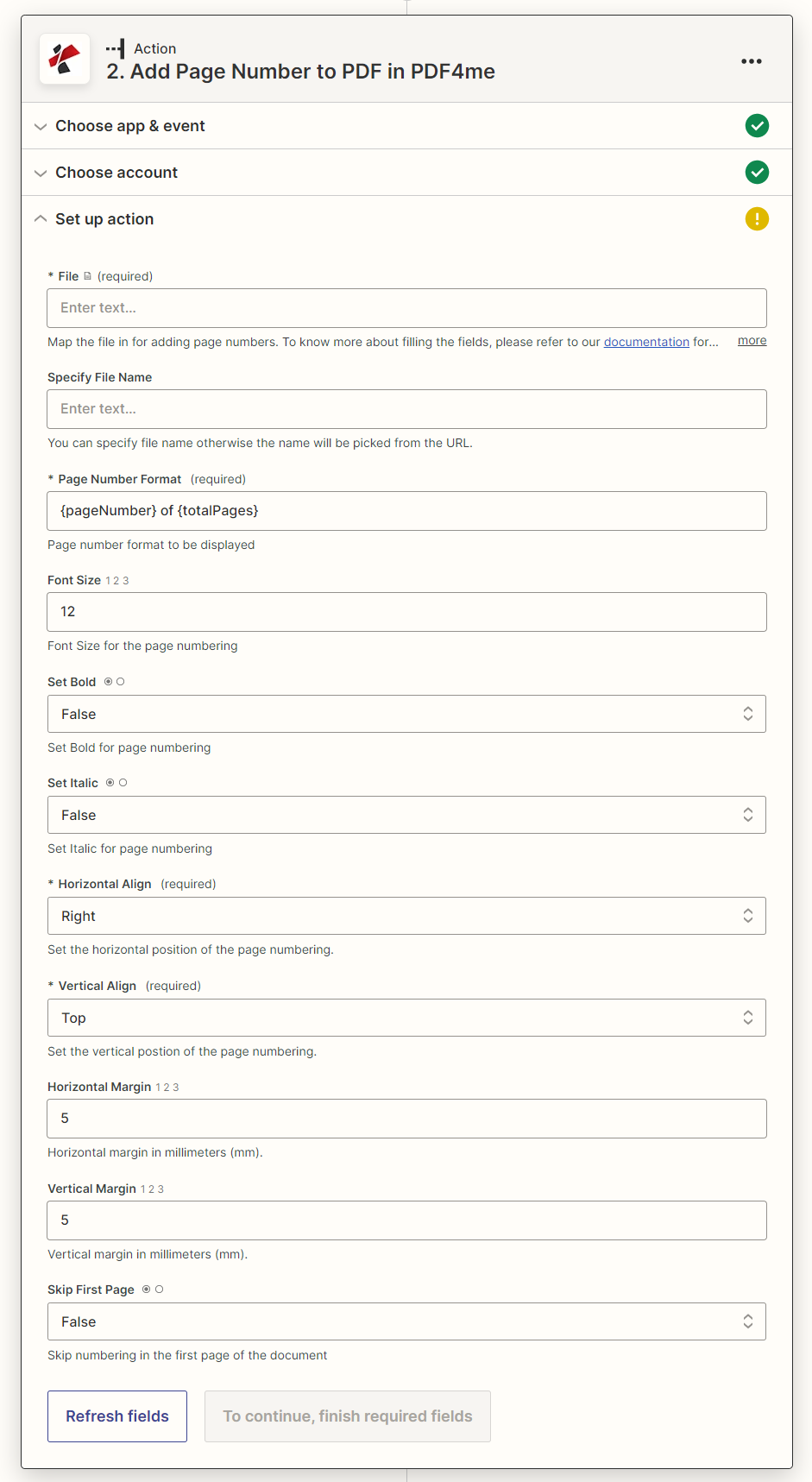Click the green checkmark on Choose app & event
The height and width of the screenshot is (1482, 812).
click(757, 125)
